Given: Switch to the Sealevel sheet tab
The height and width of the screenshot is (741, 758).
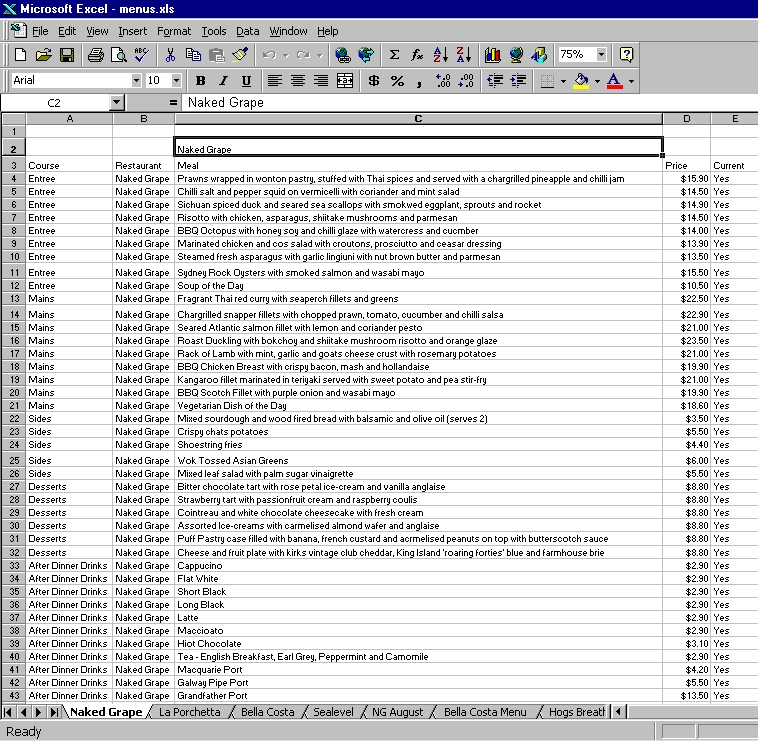Looking at the screenshot, I should pos(333,712).
